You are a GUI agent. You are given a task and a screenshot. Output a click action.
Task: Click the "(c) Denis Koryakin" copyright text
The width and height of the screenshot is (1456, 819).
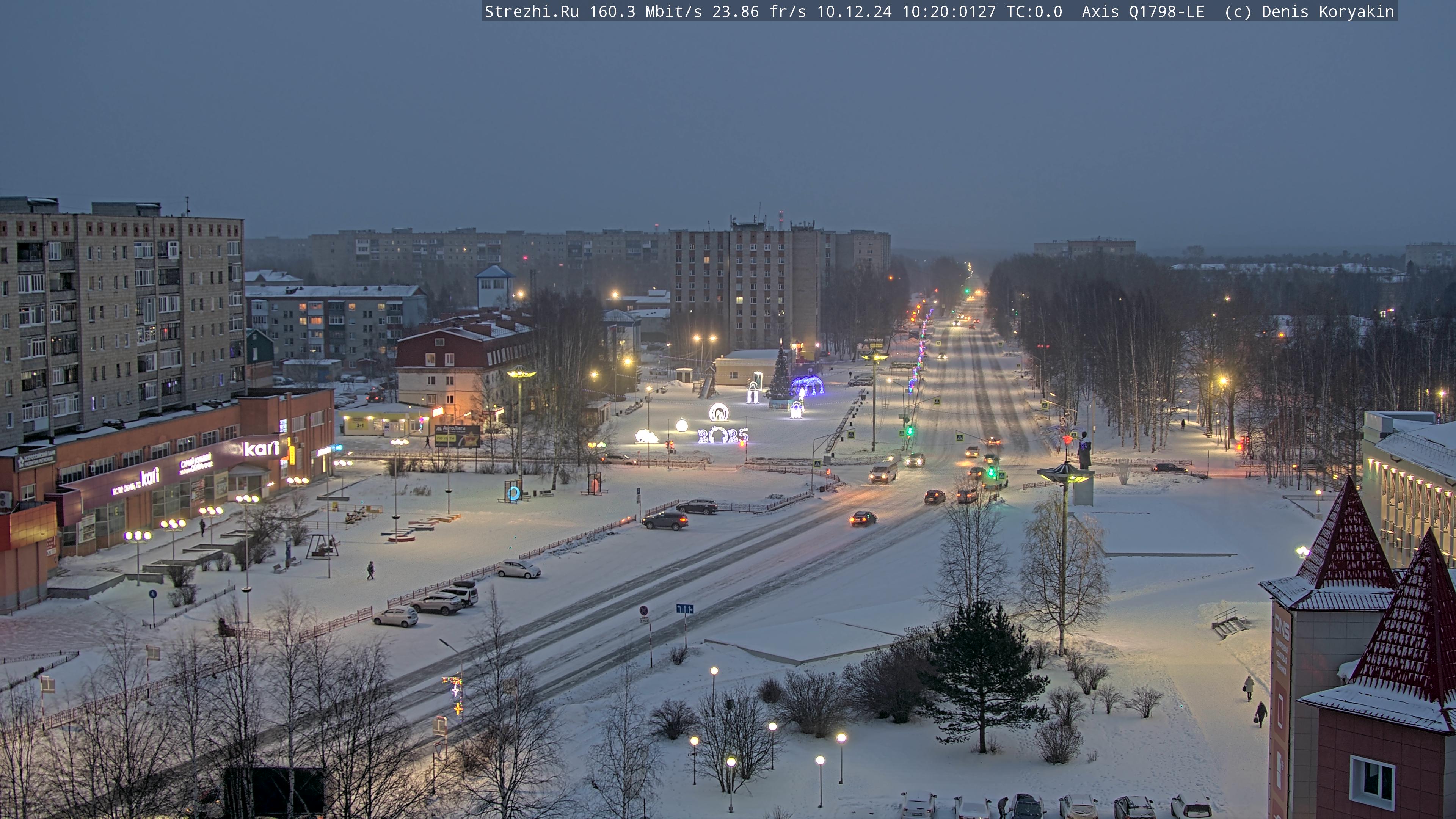pos(1310,11)
